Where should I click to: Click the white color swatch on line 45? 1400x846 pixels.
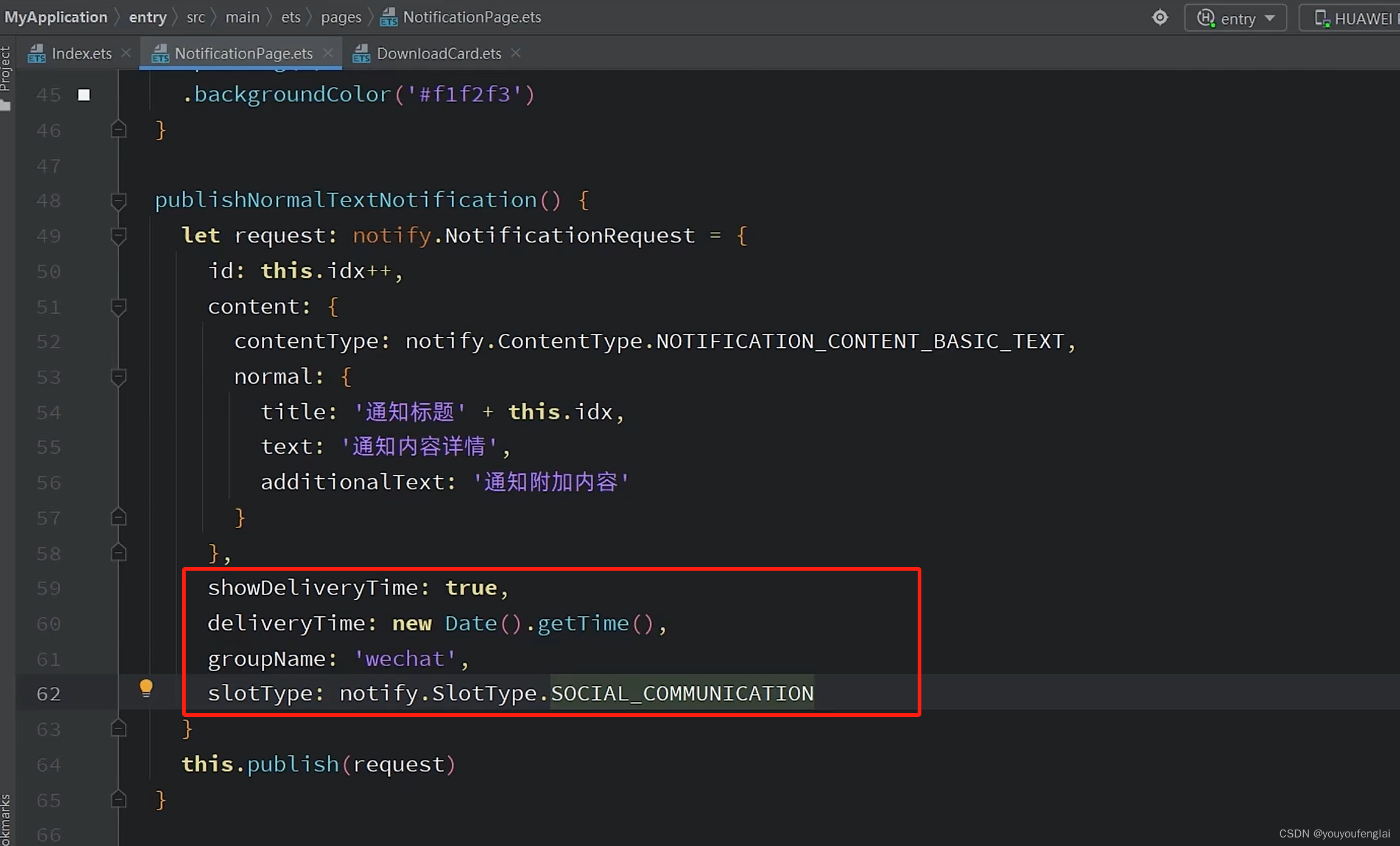[x=84, y=95]
